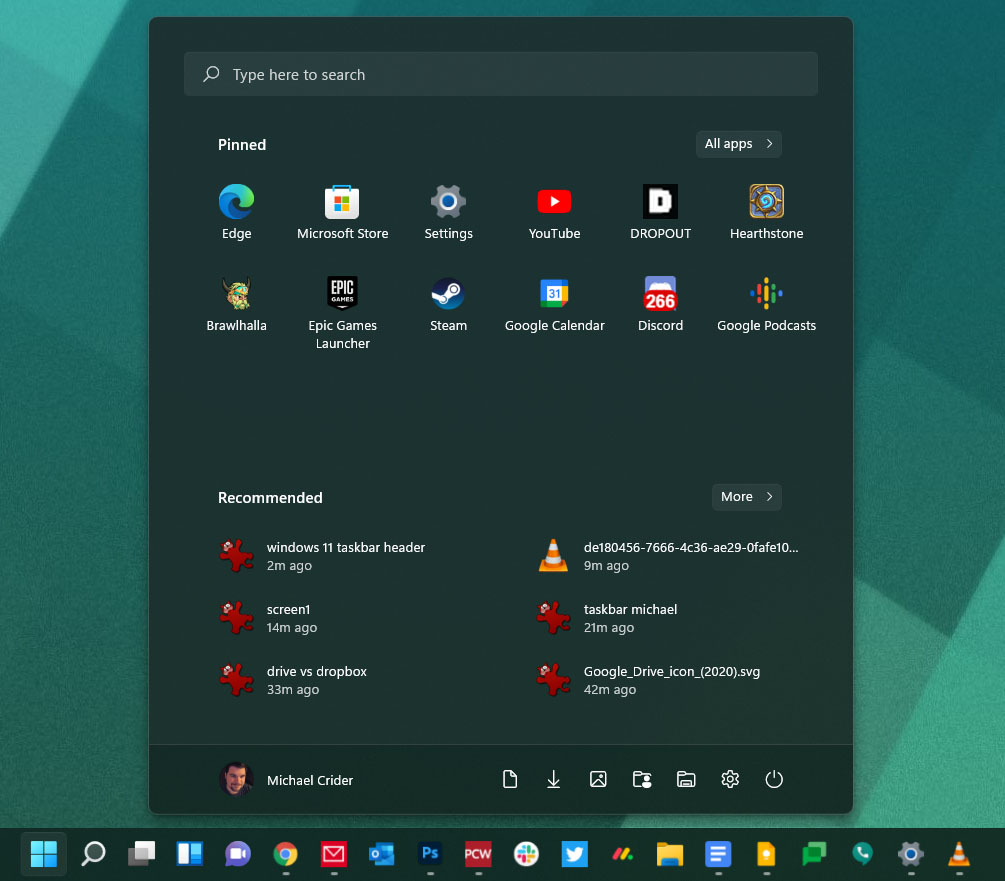
Task: Launch DROPOUT from the pinned apps
Action: 660,212
